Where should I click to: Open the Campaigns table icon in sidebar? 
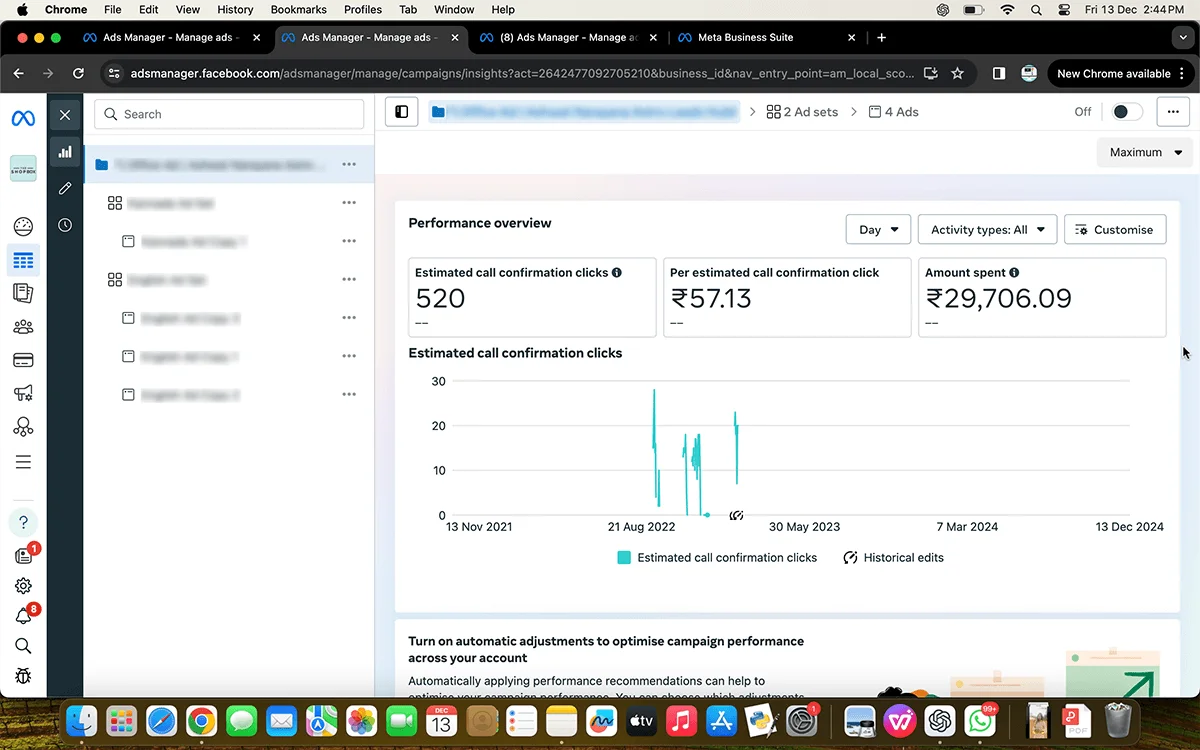click(x=23, y=261)
